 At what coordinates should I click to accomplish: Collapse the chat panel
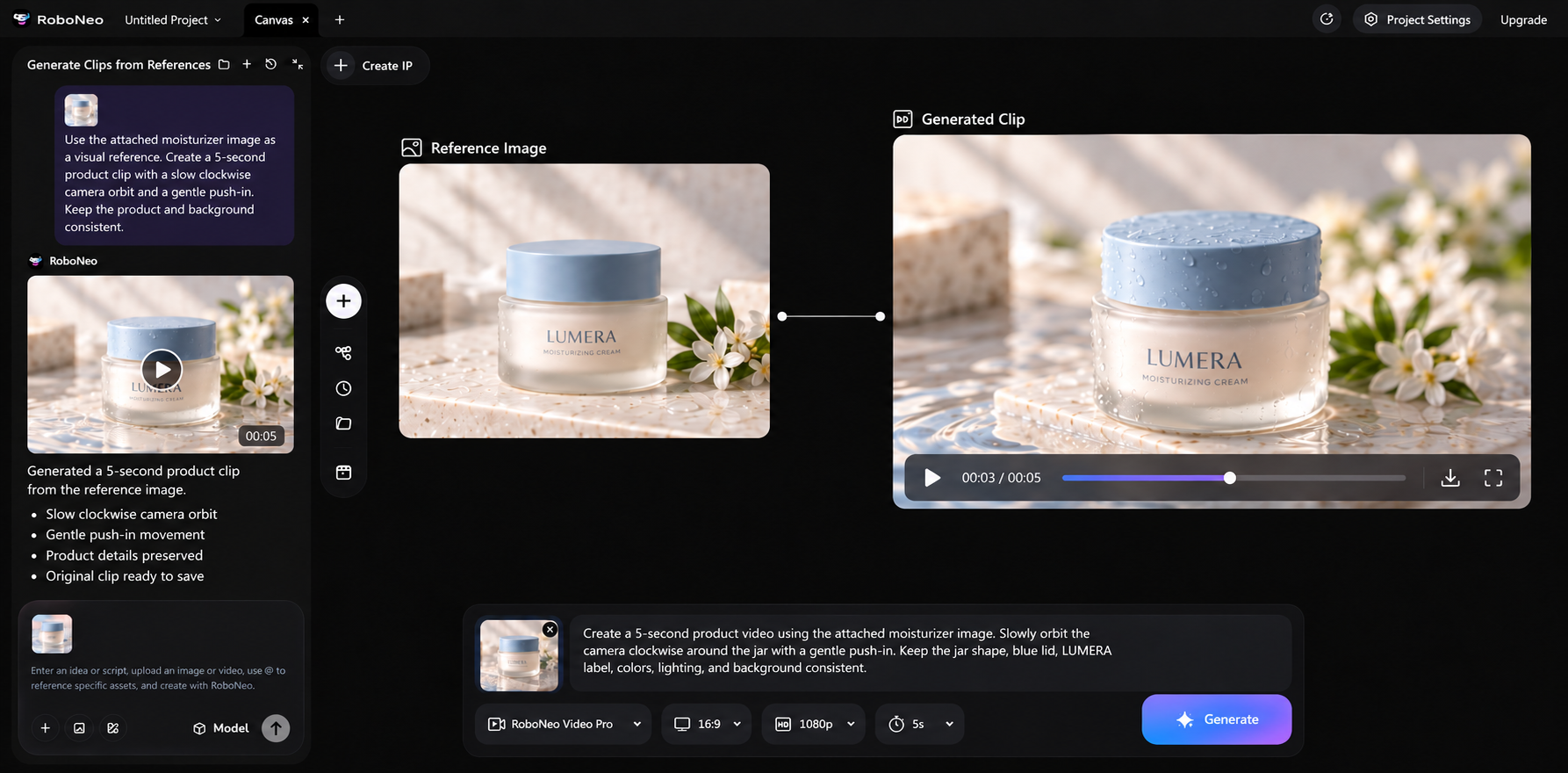click(298, 64)
